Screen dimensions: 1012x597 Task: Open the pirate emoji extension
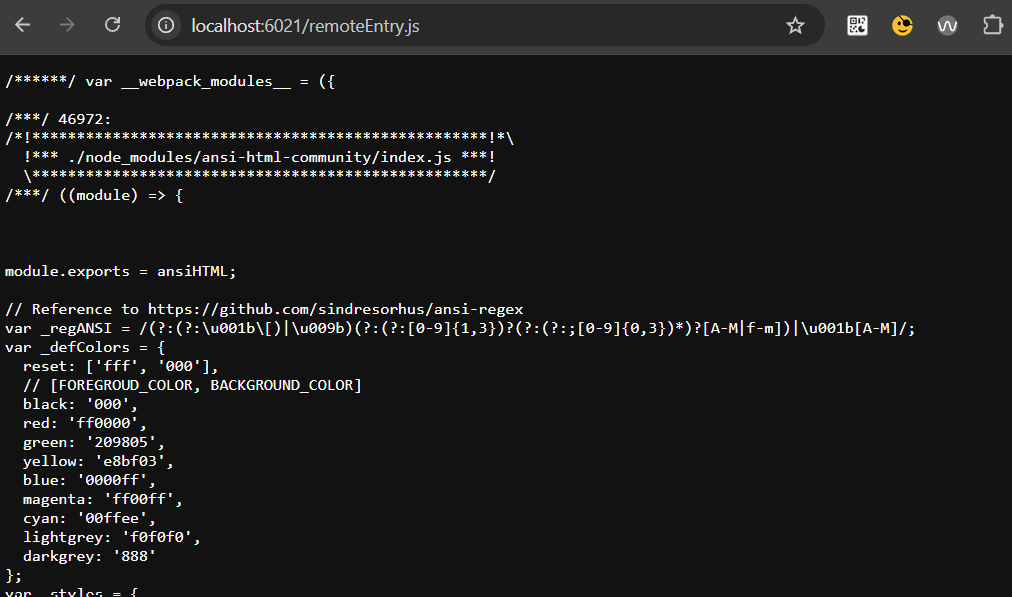pyautogui.click(x=902, y=25)
